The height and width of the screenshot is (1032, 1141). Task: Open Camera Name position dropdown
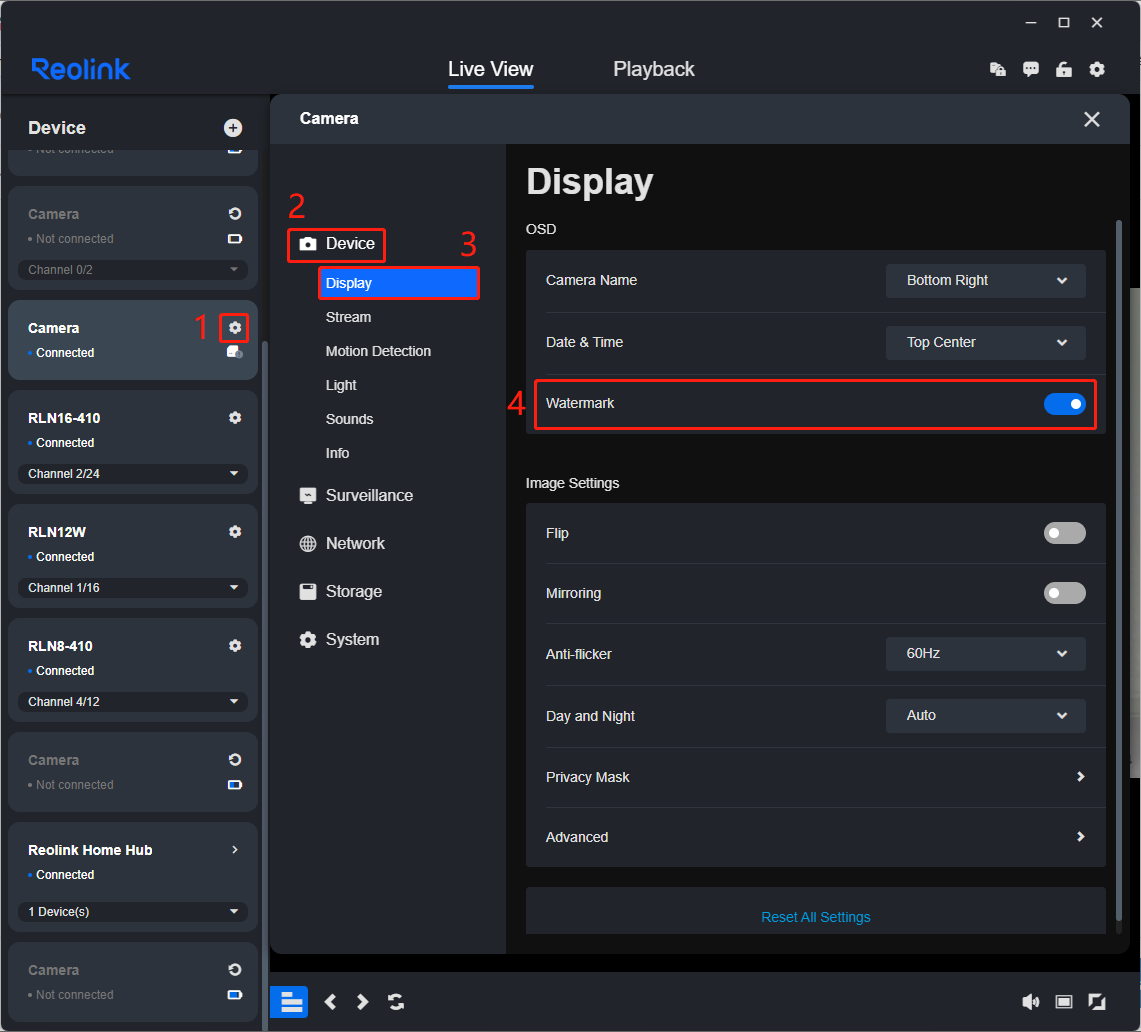985,281
